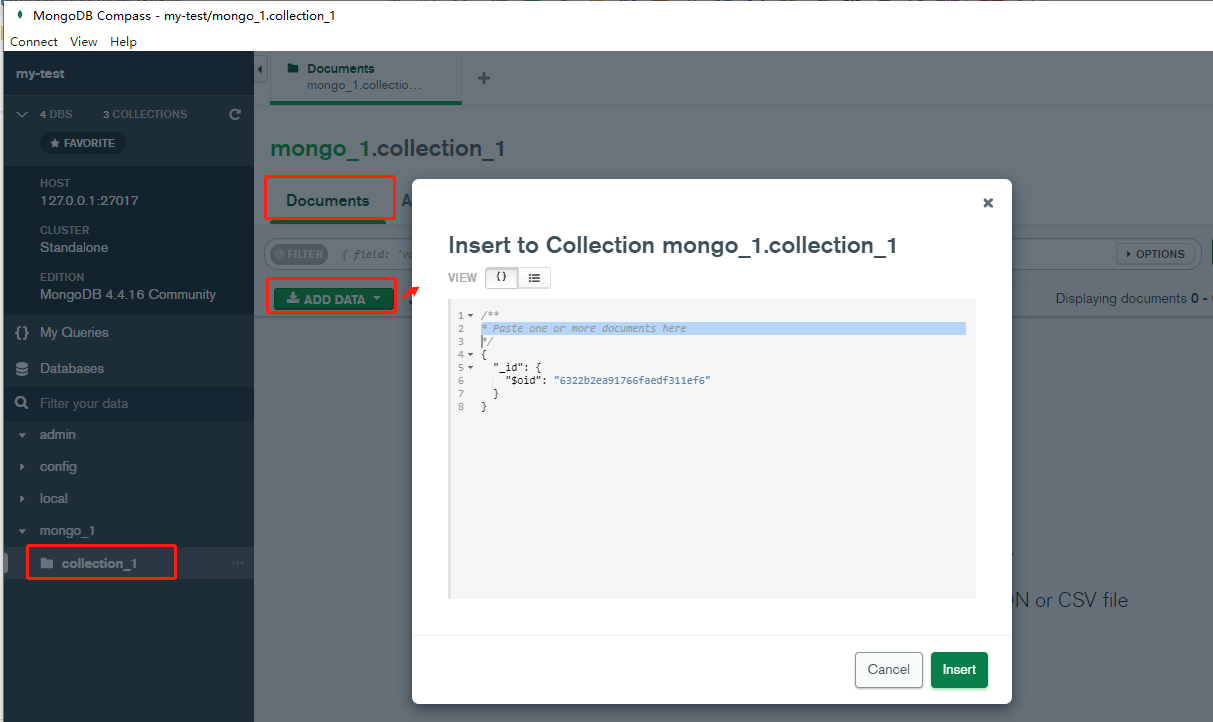Open the collection_1 more options ellipsis

coord(237,563)
